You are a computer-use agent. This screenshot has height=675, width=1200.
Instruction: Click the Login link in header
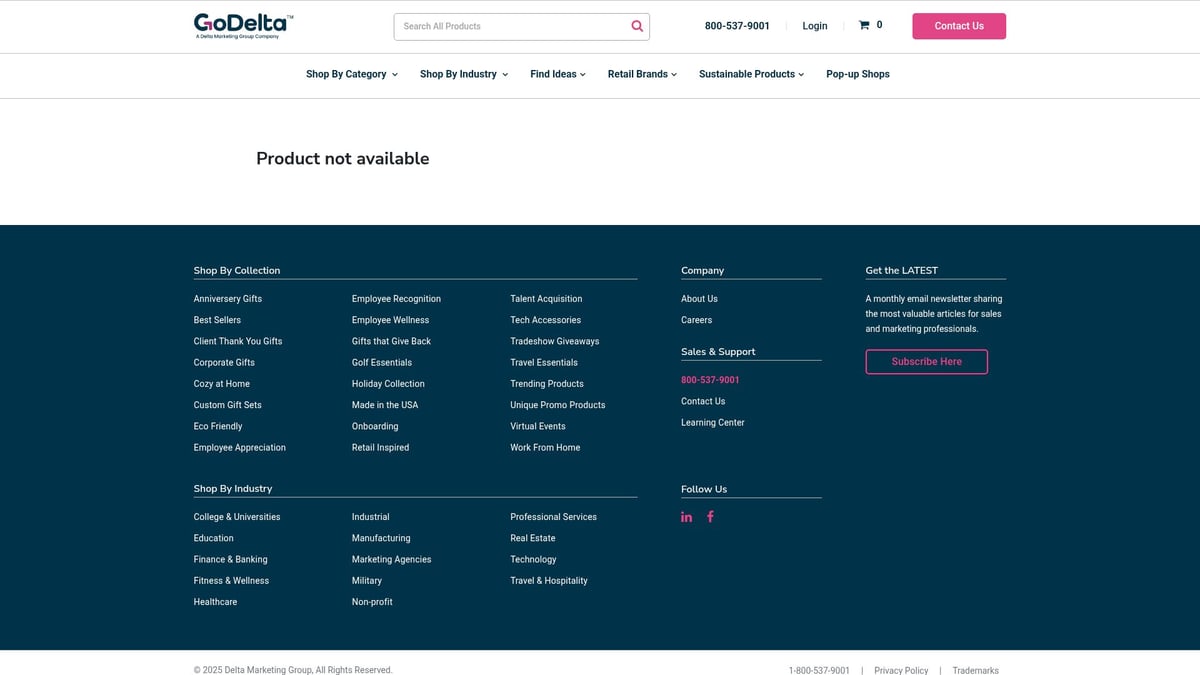click(814, 26)
